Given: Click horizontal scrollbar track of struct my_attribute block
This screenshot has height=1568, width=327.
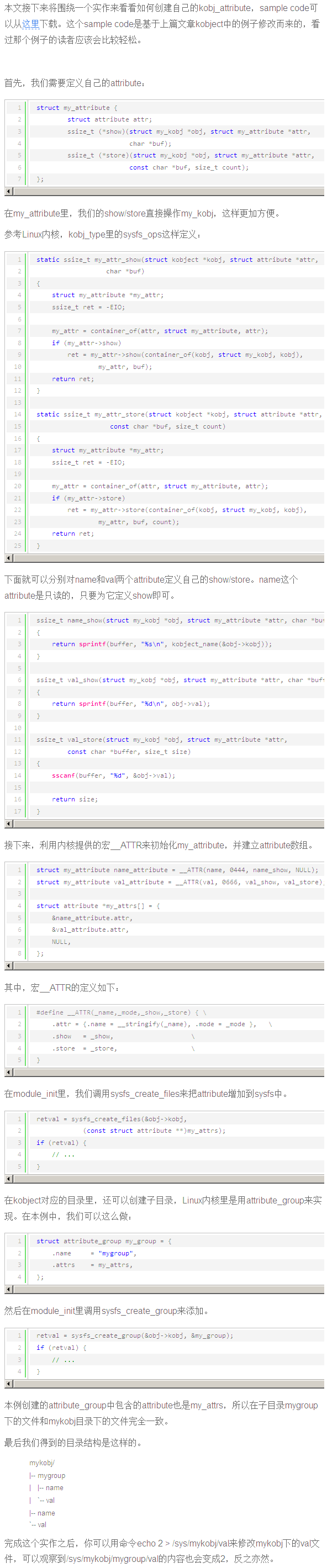Looking at the screenshot, I should point(168,191).
